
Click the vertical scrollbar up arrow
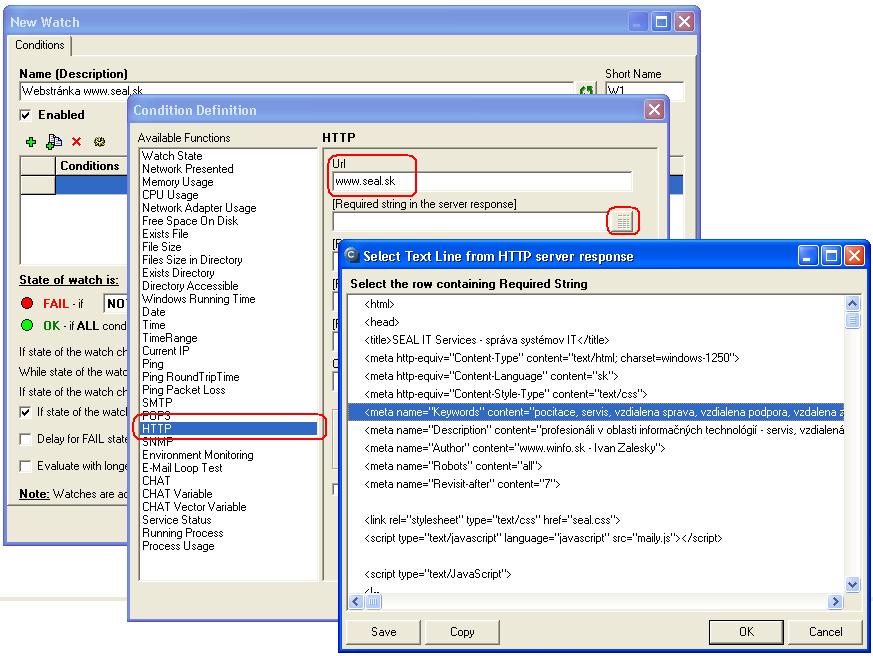pyautogui.click(x=852, y=303)
